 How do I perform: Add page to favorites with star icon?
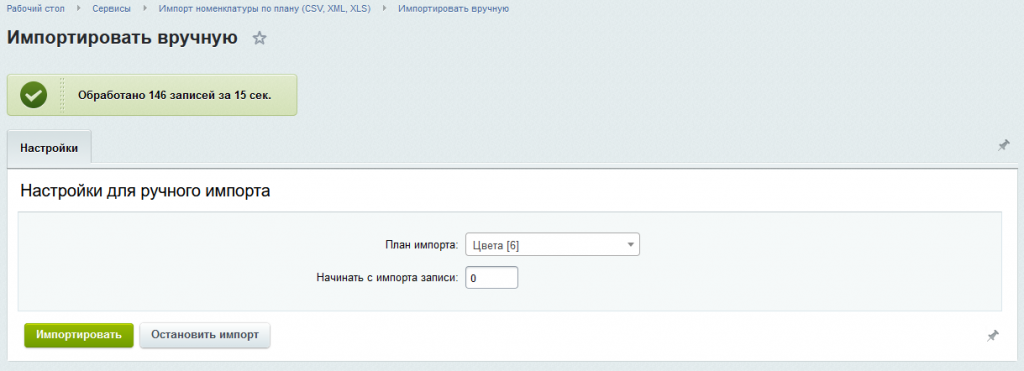pyautogui.click(x=259, y=38)
